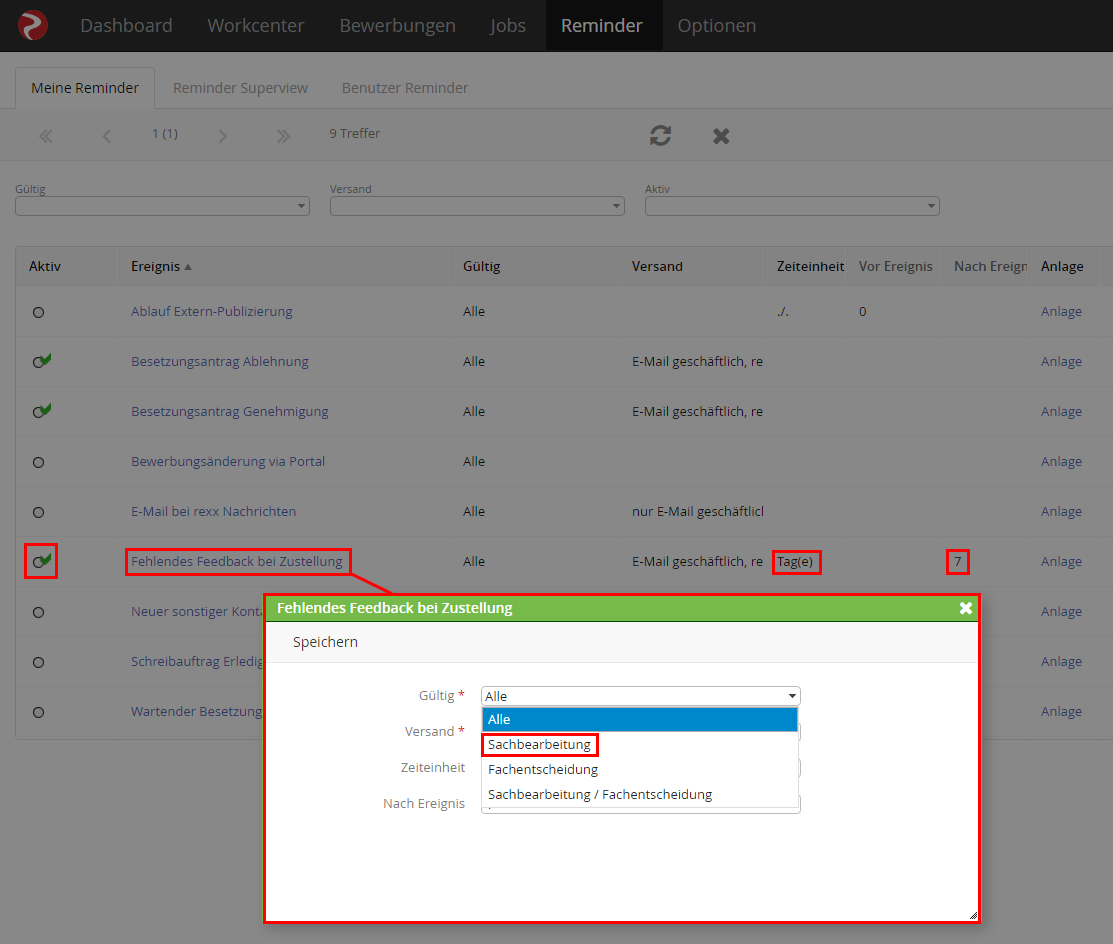Toggle Aktiv for E-Mail bei rexx Nachrichten
Screen dimensions: 1113x944
pos(38,512)
